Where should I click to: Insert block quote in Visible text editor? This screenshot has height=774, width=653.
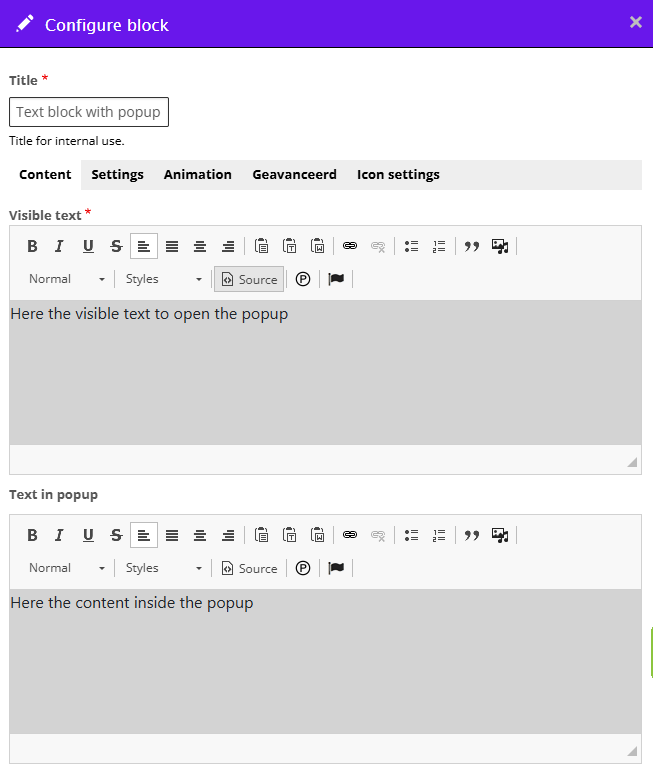tap(472, 246)
